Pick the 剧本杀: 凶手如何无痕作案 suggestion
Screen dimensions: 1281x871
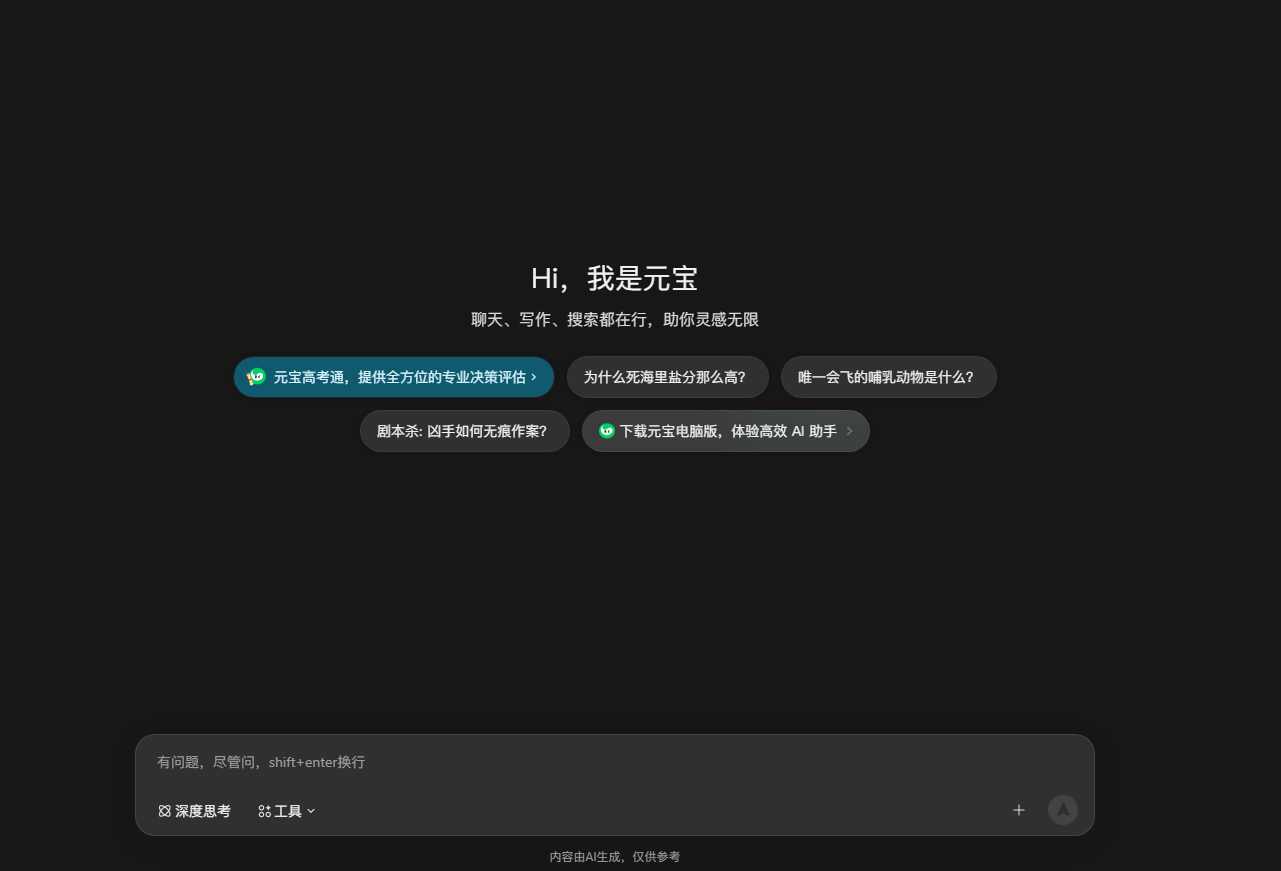coord(464,431)
